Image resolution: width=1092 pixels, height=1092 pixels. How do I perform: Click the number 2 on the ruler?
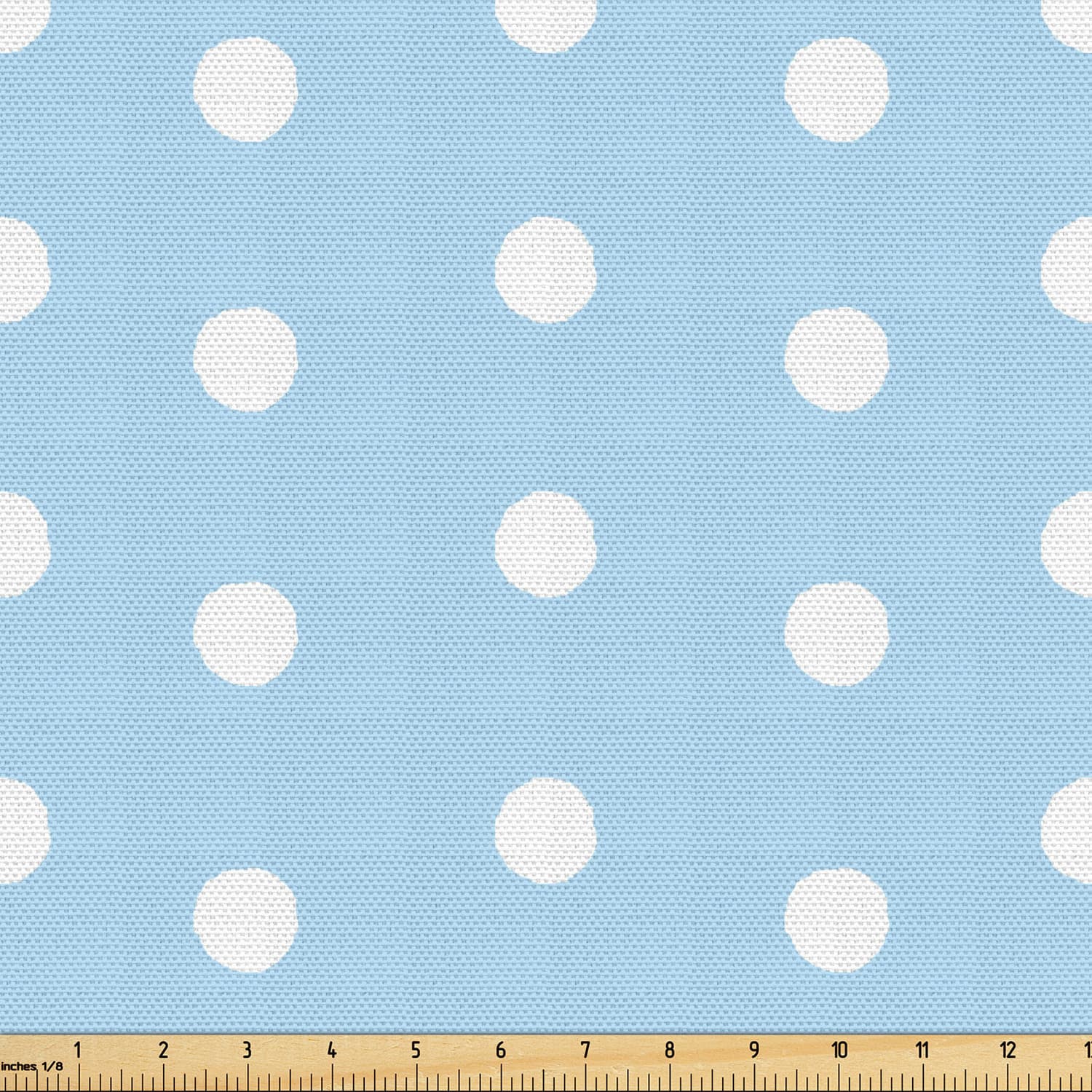click(163, 1050)
